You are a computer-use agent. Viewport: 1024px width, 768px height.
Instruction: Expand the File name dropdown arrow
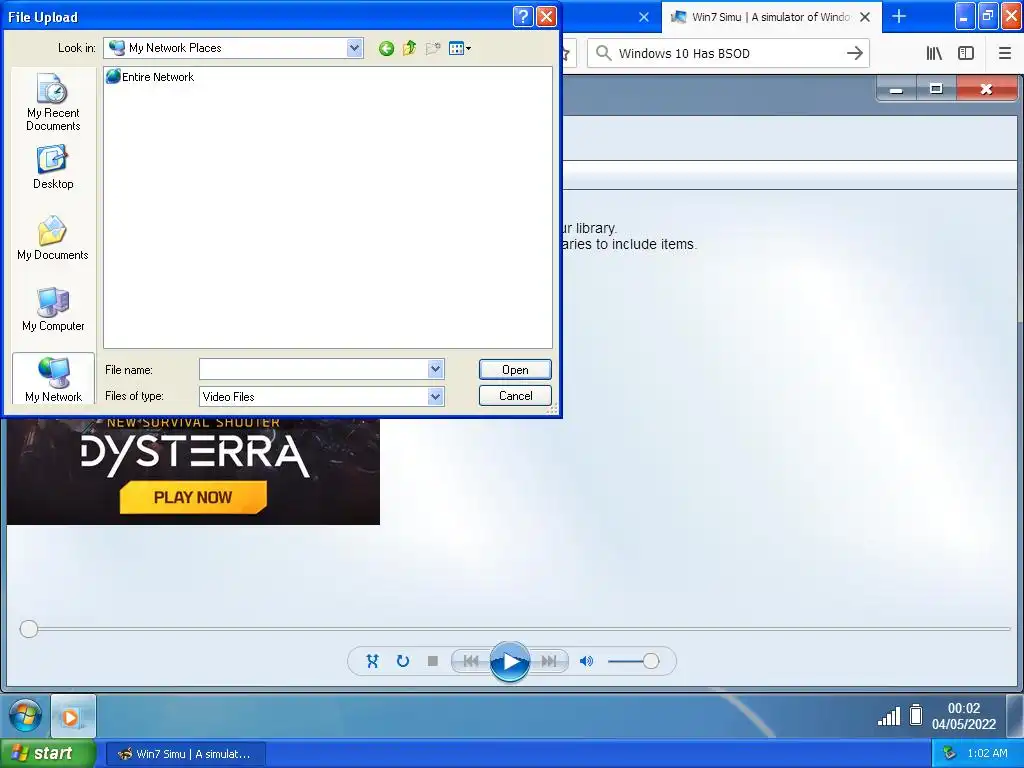(436, 369)
